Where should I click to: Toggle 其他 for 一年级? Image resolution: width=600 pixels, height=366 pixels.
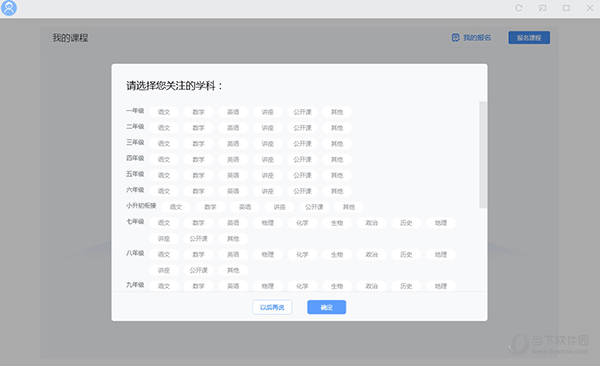pos(337,112)
